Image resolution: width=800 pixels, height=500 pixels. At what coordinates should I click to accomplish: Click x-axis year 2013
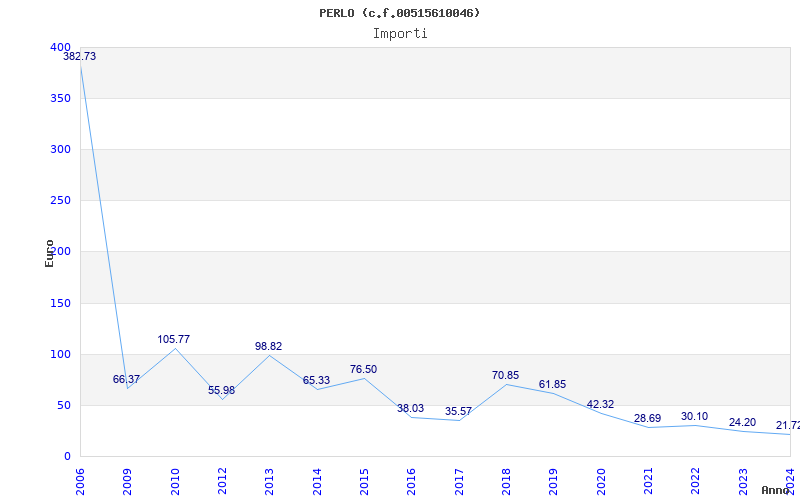click(269, 481)
